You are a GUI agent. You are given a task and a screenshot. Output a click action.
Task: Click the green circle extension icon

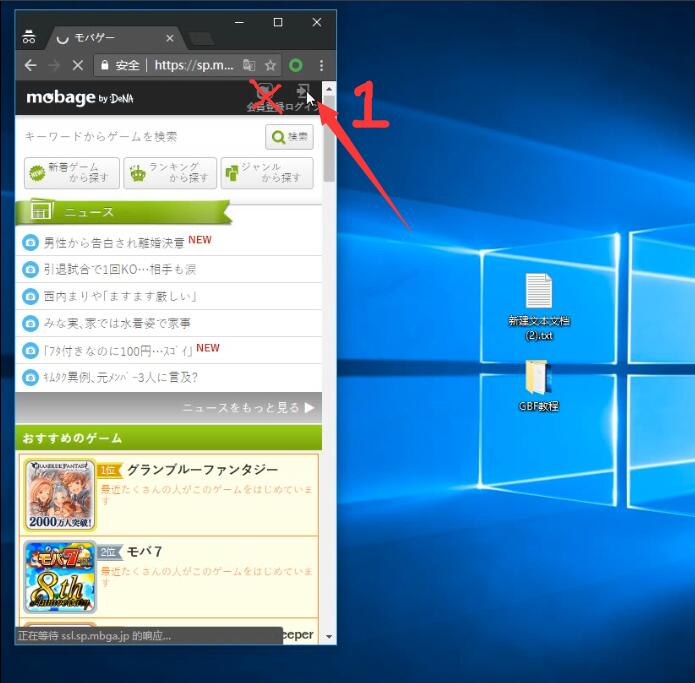point(296,66)
